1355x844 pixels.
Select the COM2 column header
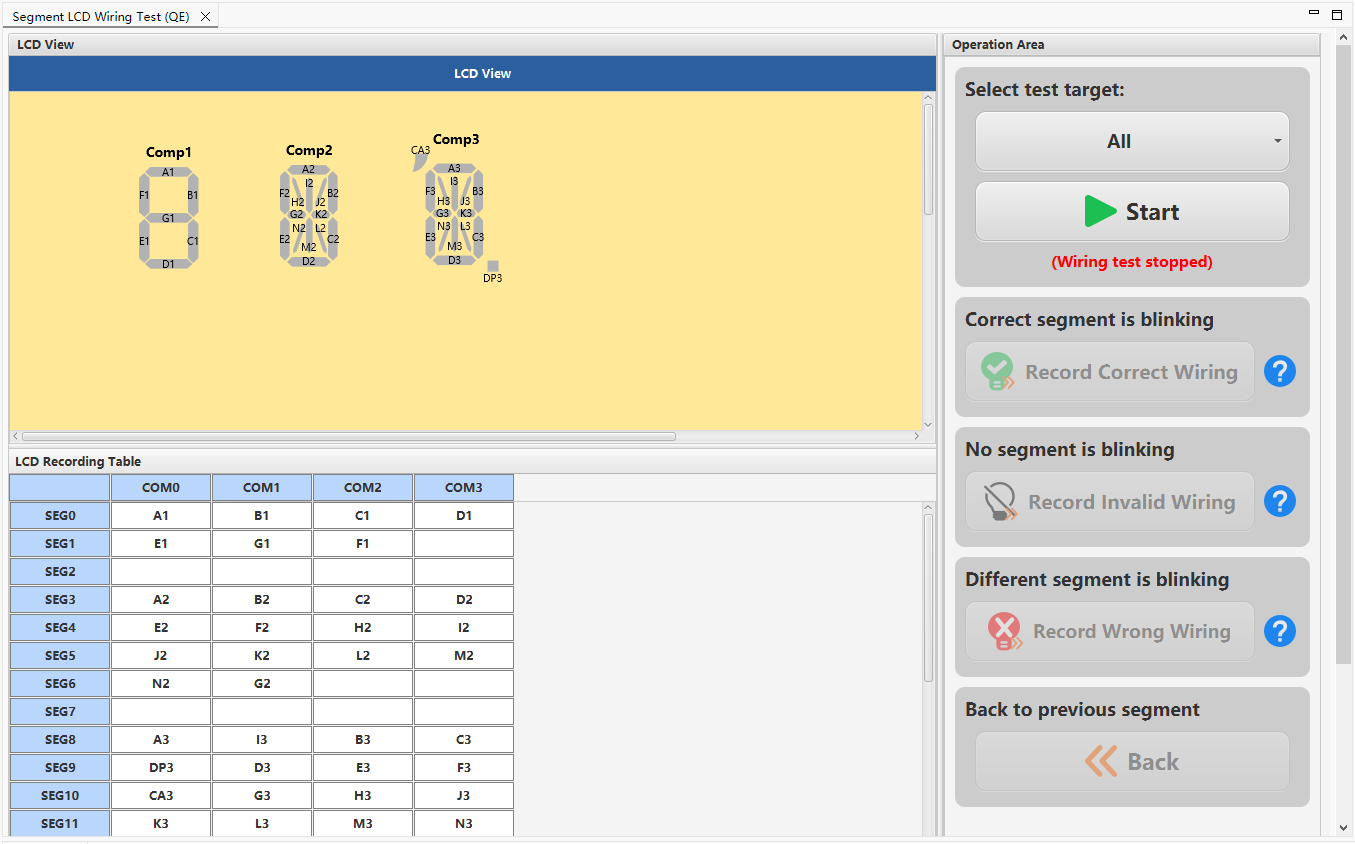point(363,488)
